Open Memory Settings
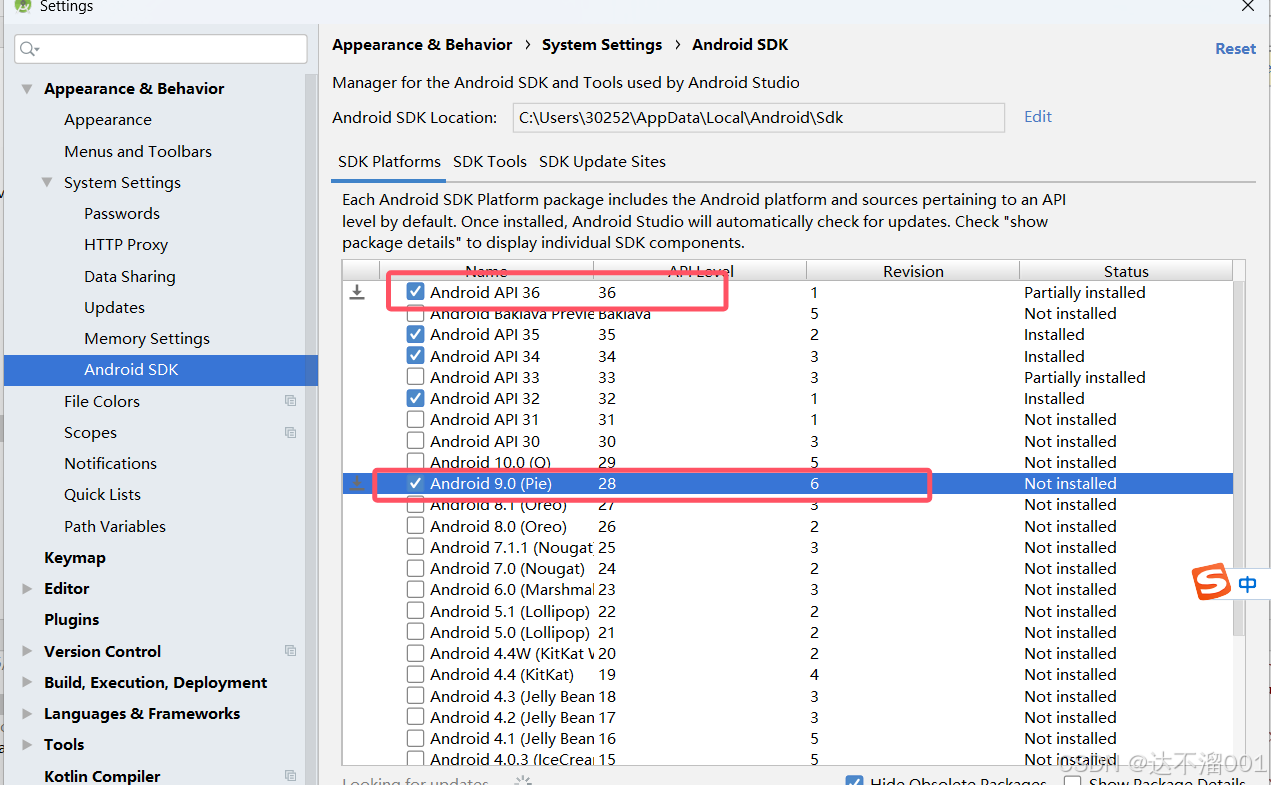This screenshot has height=785, width=1271. click(x=147, y=339)
